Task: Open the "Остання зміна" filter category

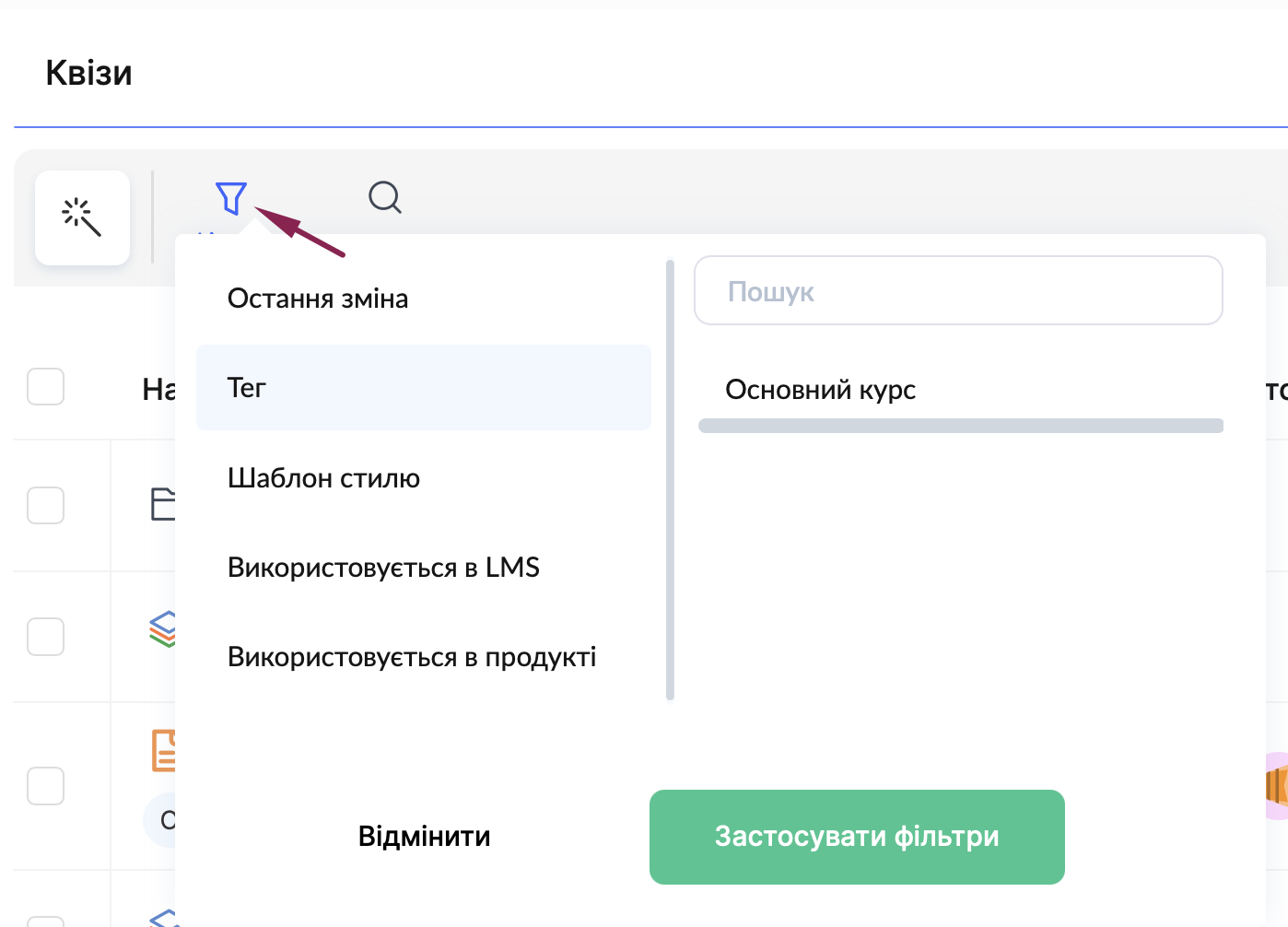Action: coord(318,299)
